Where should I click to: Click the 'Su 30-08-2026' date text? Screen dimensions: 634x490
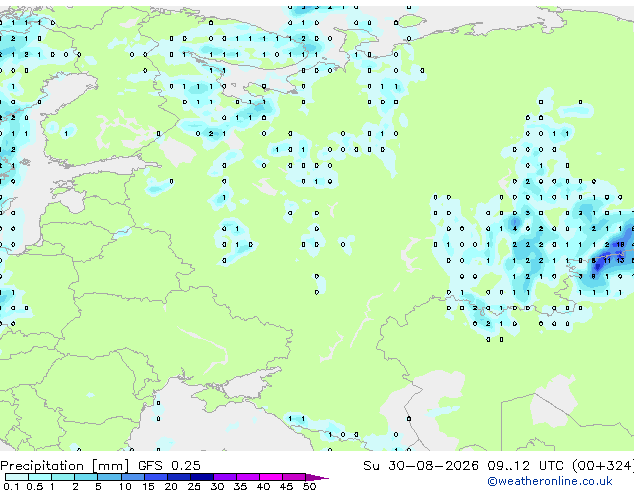coord(421,466)
